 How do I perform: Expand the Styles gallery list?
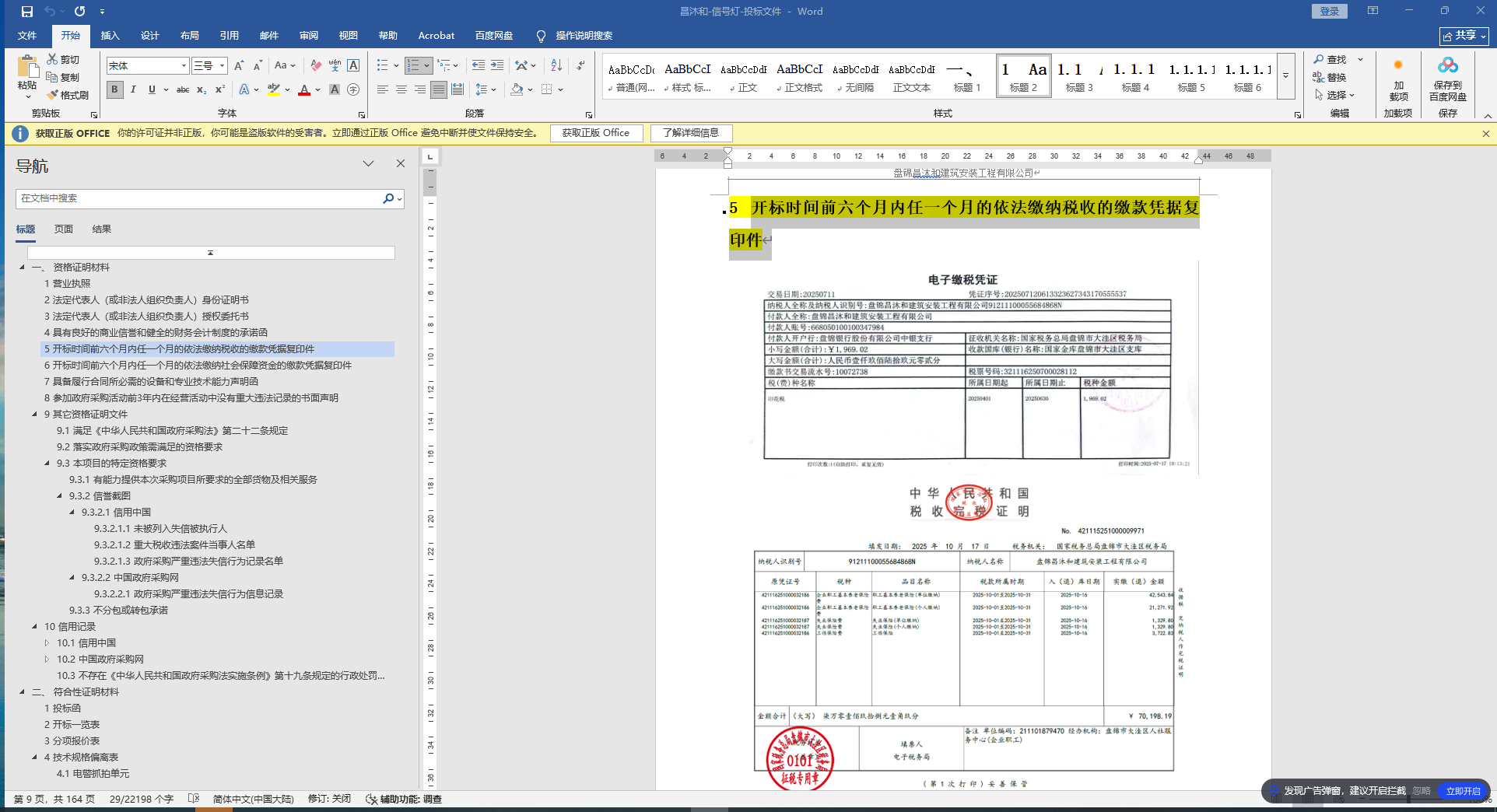(1286, 76)
